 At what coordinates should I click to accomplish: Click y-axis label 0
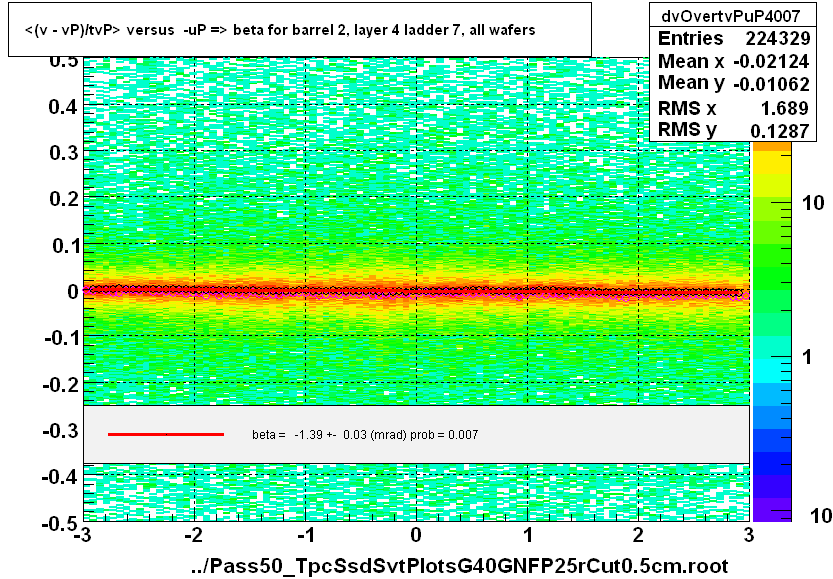[73, 291]
